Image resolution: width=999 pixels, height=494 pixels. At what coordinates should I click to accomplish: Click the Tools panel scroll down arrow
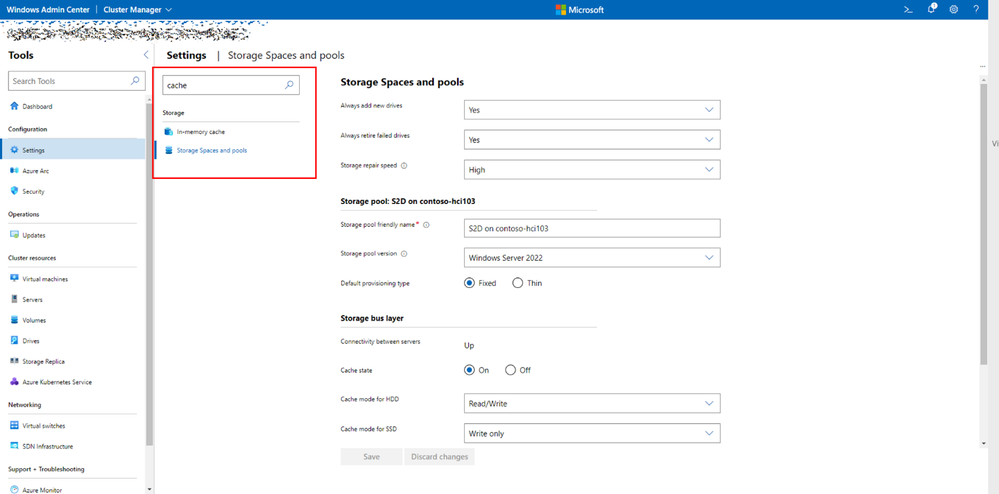(149, 490)
